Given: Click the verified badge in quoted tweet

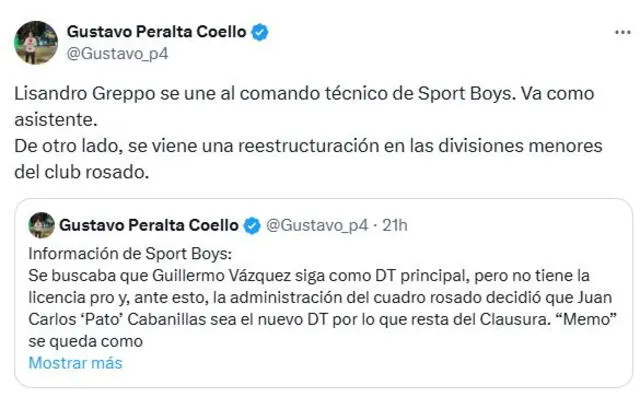Looking at the screenshot, I should click(x=252, y=226).
